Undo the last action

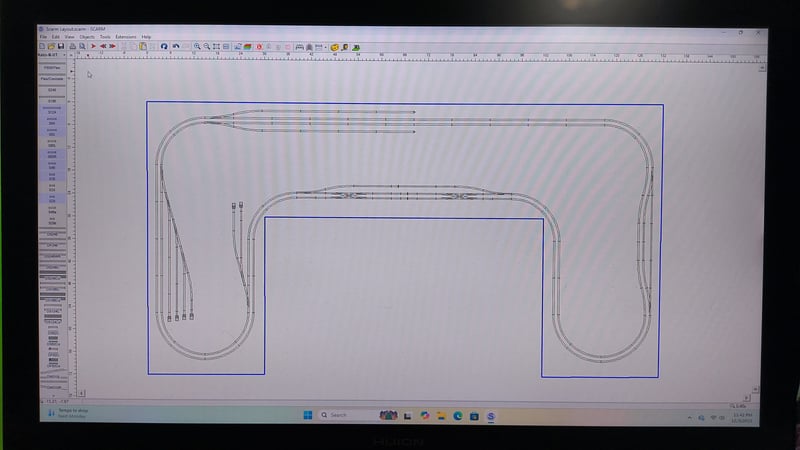click(176, 46)
